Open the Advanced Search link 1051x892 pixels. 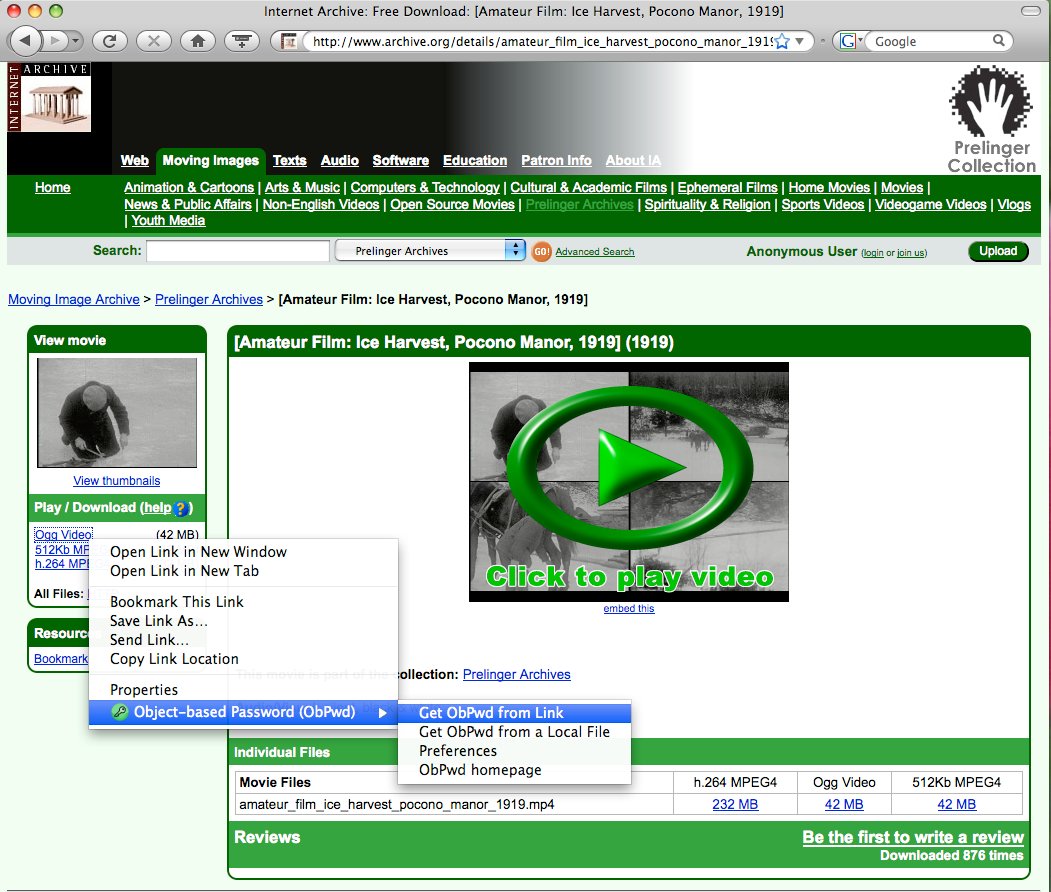(x=595, y=252)
